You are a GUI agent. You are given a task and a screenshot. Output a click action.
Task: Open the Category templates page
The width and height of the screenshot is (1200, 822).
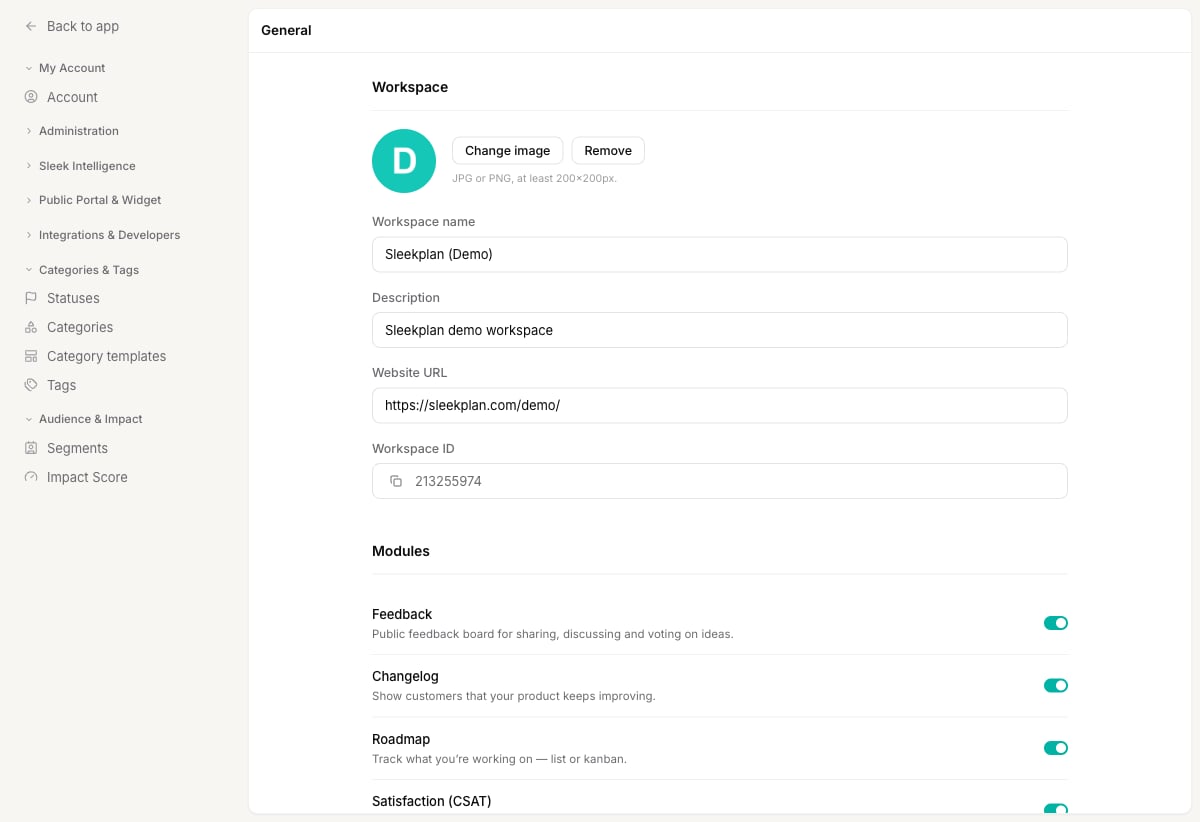coord(106,356)
